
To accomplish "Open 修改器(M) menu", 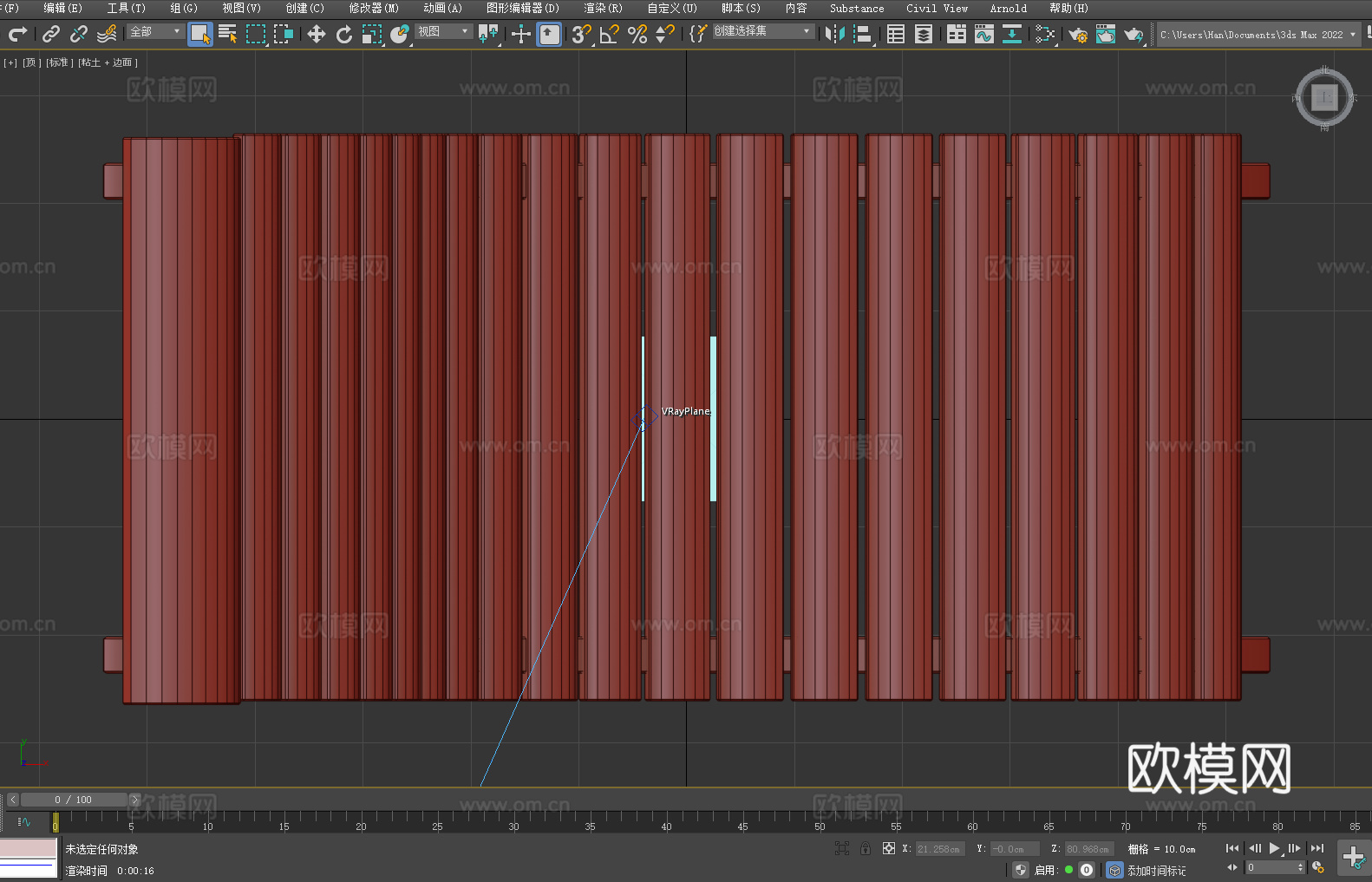I will pos(374,8).
